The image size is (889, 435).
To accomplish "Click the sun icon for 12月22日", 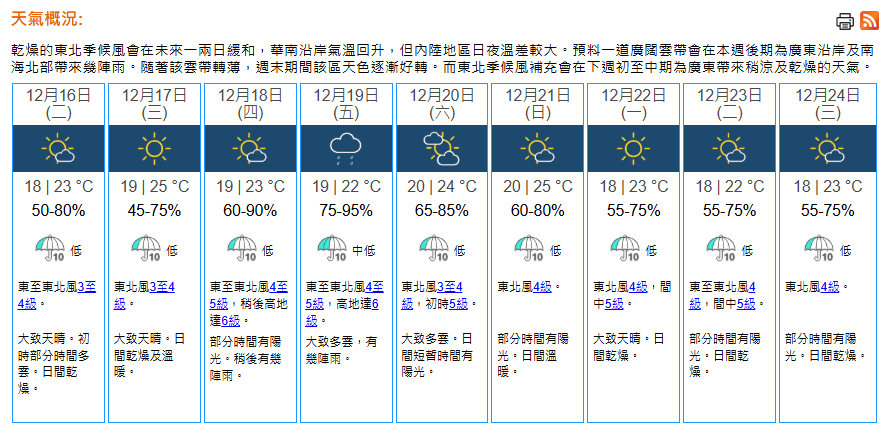I will point(633,150).
